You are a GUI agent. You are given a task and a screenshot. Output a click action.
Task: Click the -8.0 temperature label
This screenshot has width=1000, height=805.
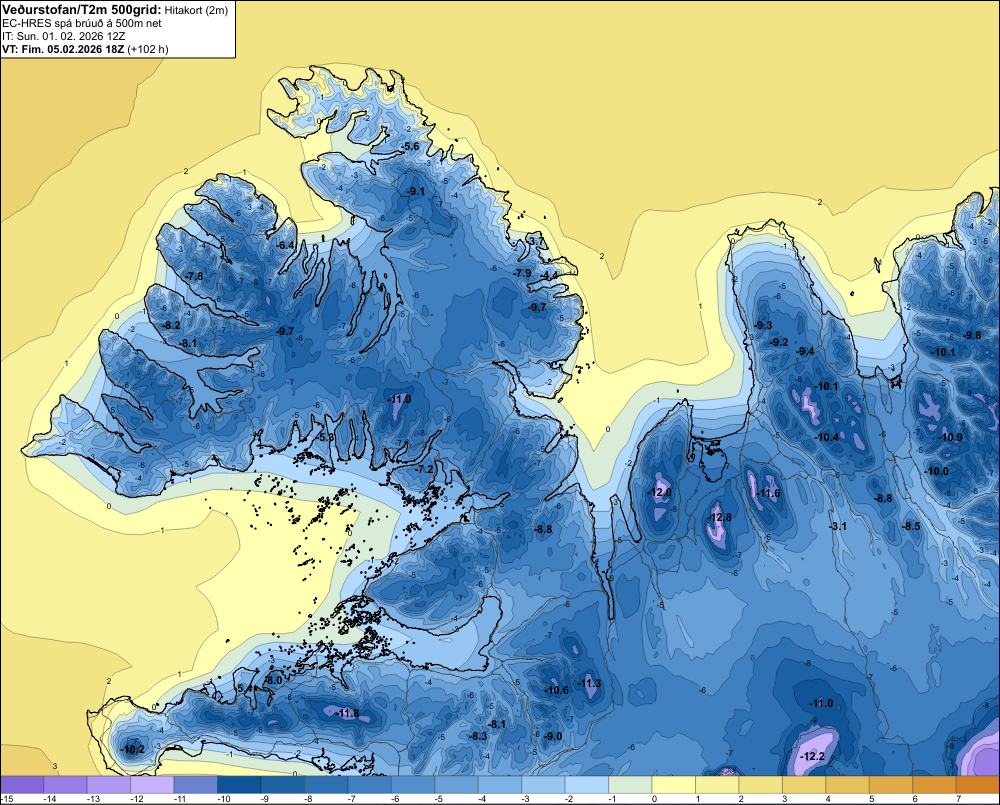click(x=273, y=681)
